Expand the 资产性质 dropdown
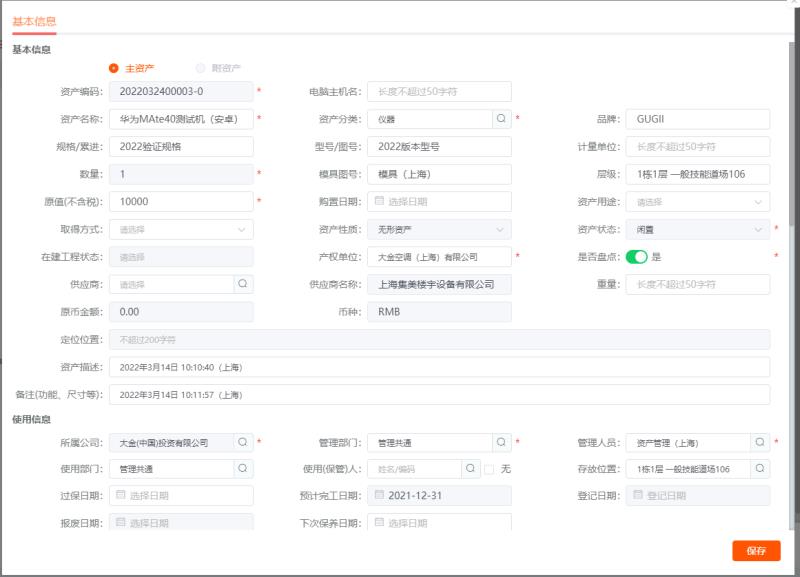Image resolution: width=800 pixels, height=577 pixels. pyautogui.click(x=439, y=229)
